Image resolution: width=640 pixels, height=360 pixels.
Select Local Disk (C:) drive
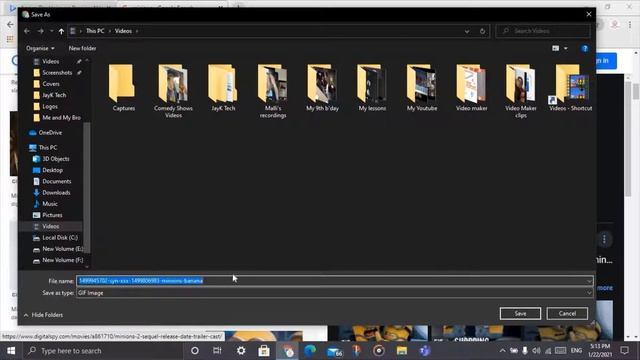coord(60,238)
